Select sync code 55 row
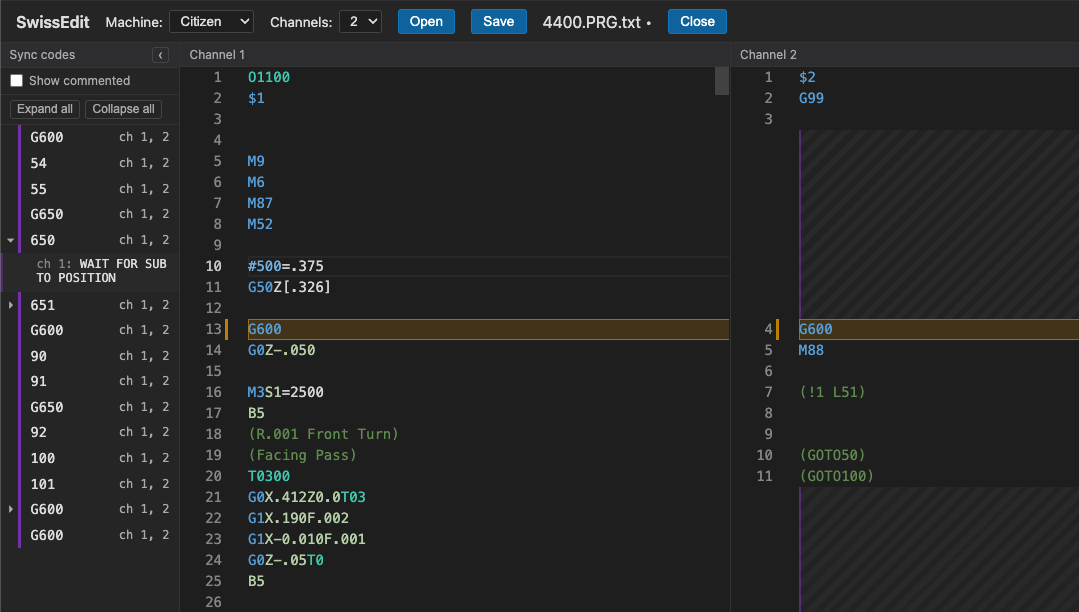This screenshot has height=612, width=1079. tap(98, 189)
